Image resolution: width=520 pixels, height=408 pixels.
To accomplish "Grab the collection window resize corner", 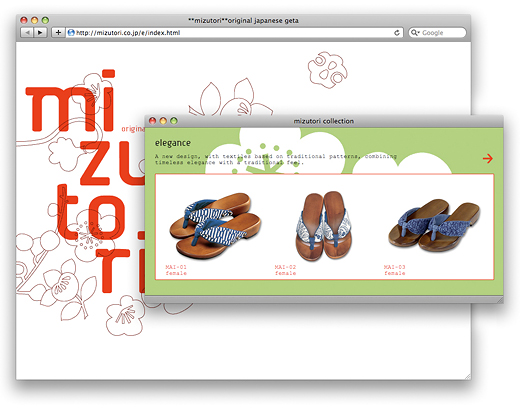I will 500,300.
